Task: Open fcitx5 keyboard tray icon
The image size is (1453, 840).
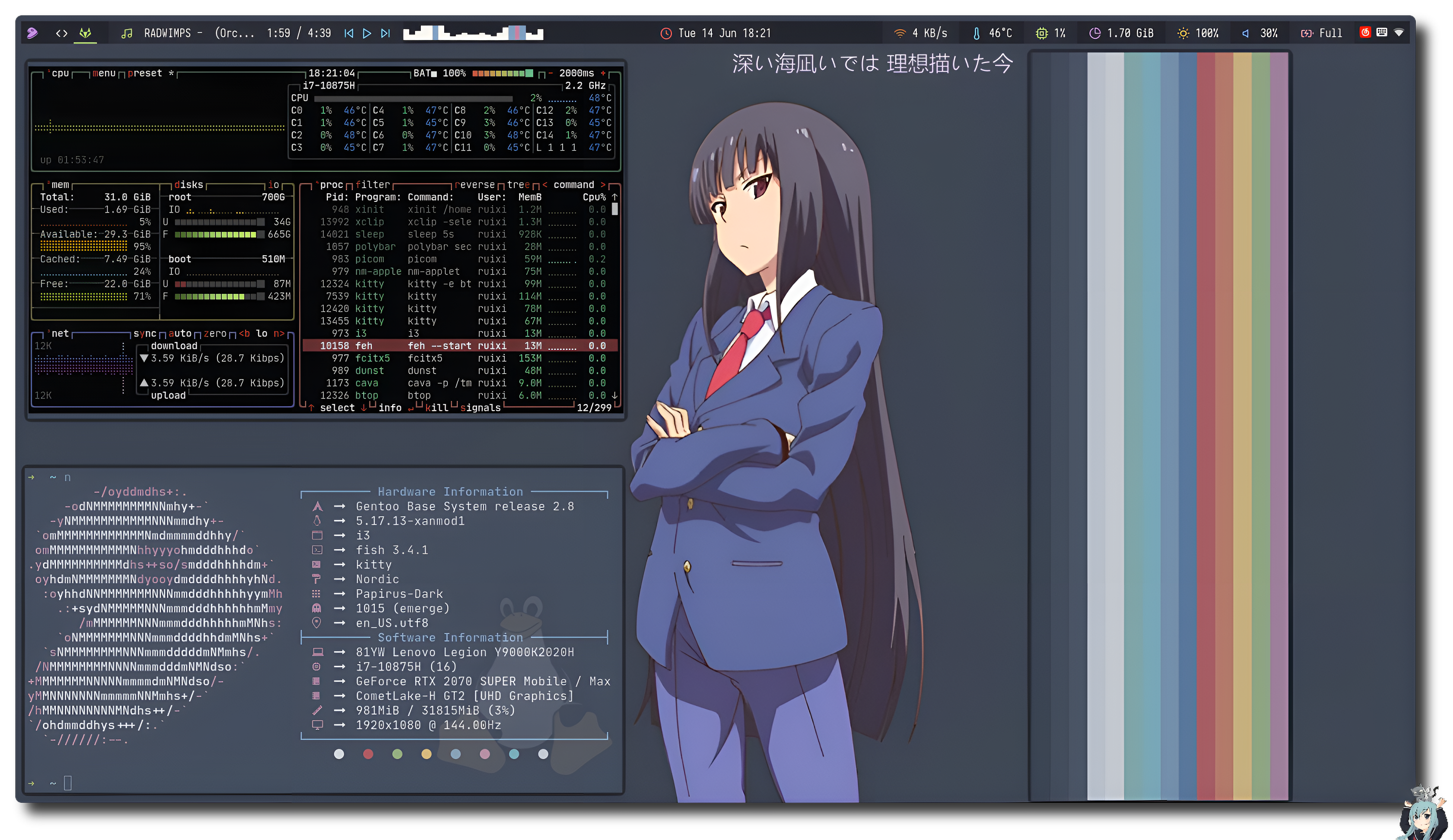Action: pos(1381,32)
